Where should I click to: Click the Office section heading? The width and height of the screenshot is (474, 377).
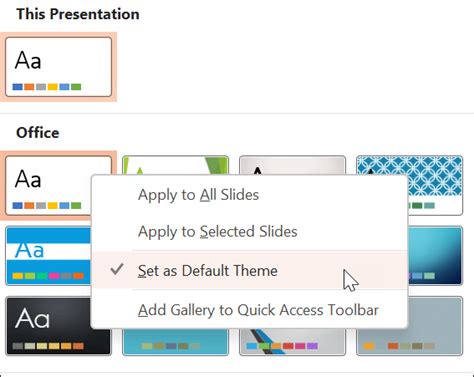point(38,133)
